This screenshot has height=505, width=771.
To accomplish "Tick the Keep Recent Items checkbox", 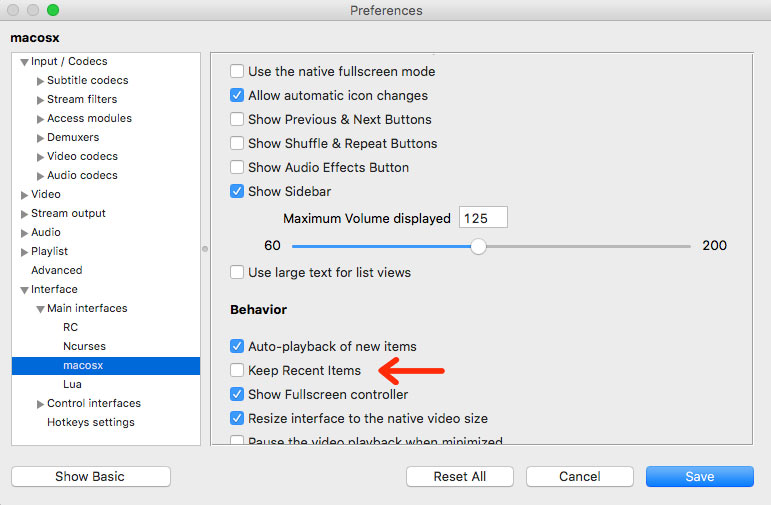I will point(237,370).
